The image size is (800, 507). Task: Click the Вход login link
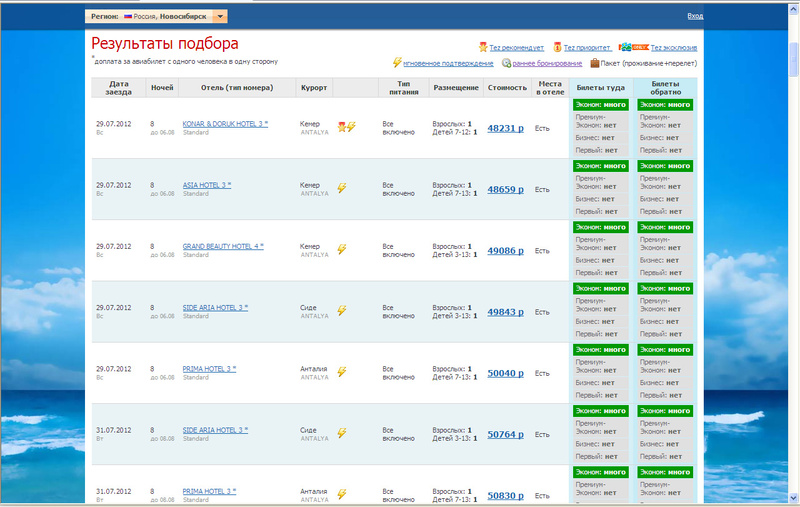click(695, 16)
